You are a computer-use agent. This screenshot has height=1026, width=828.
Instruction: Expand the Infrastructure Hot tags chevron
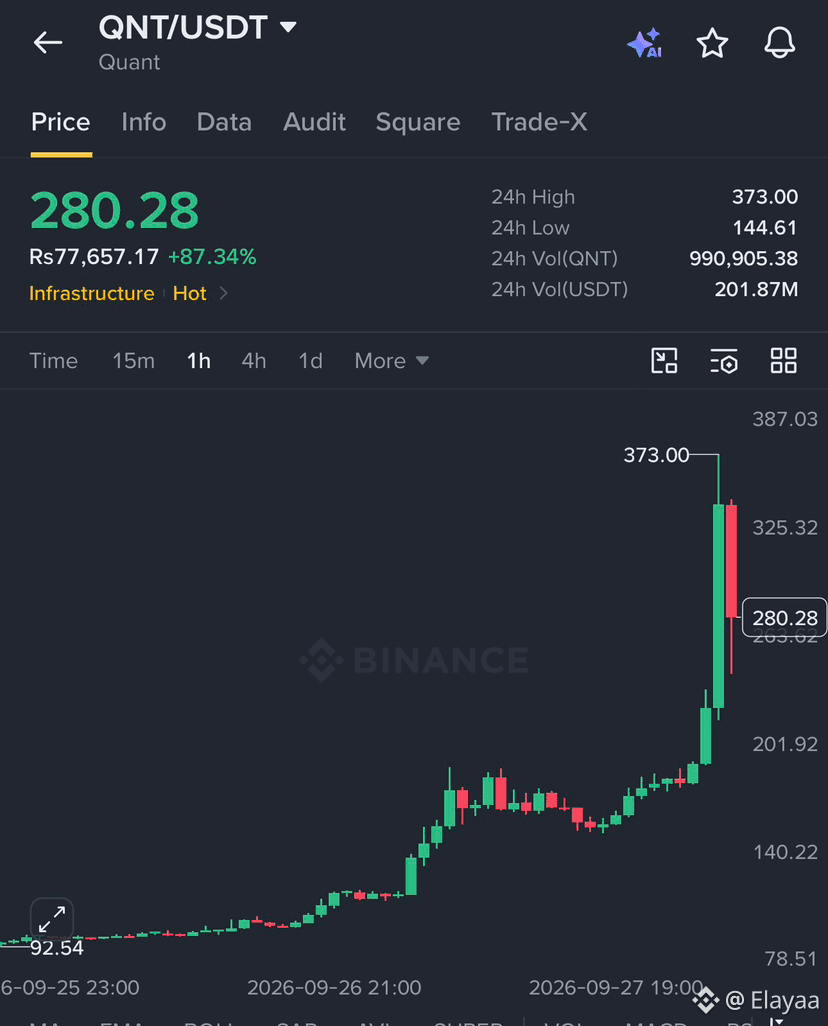tap(223, 293)
